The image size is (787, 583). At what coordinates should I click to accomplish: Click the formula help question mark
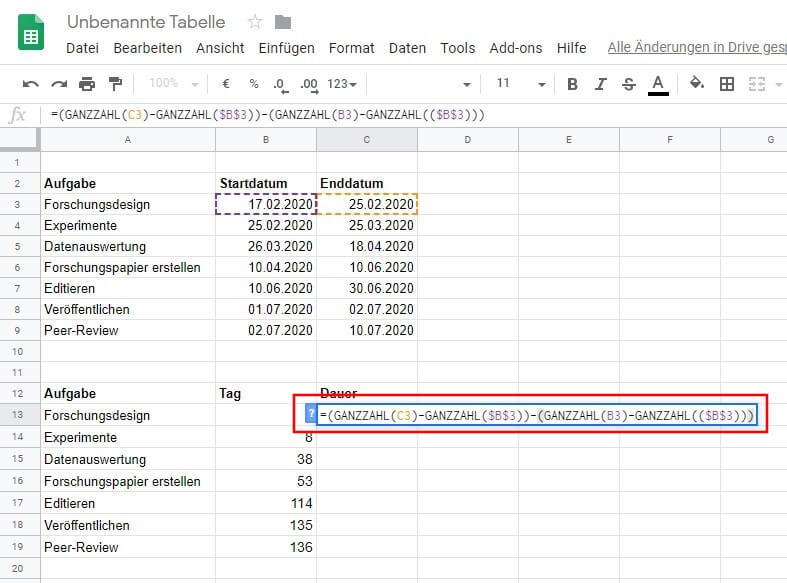tap(311, 414)
